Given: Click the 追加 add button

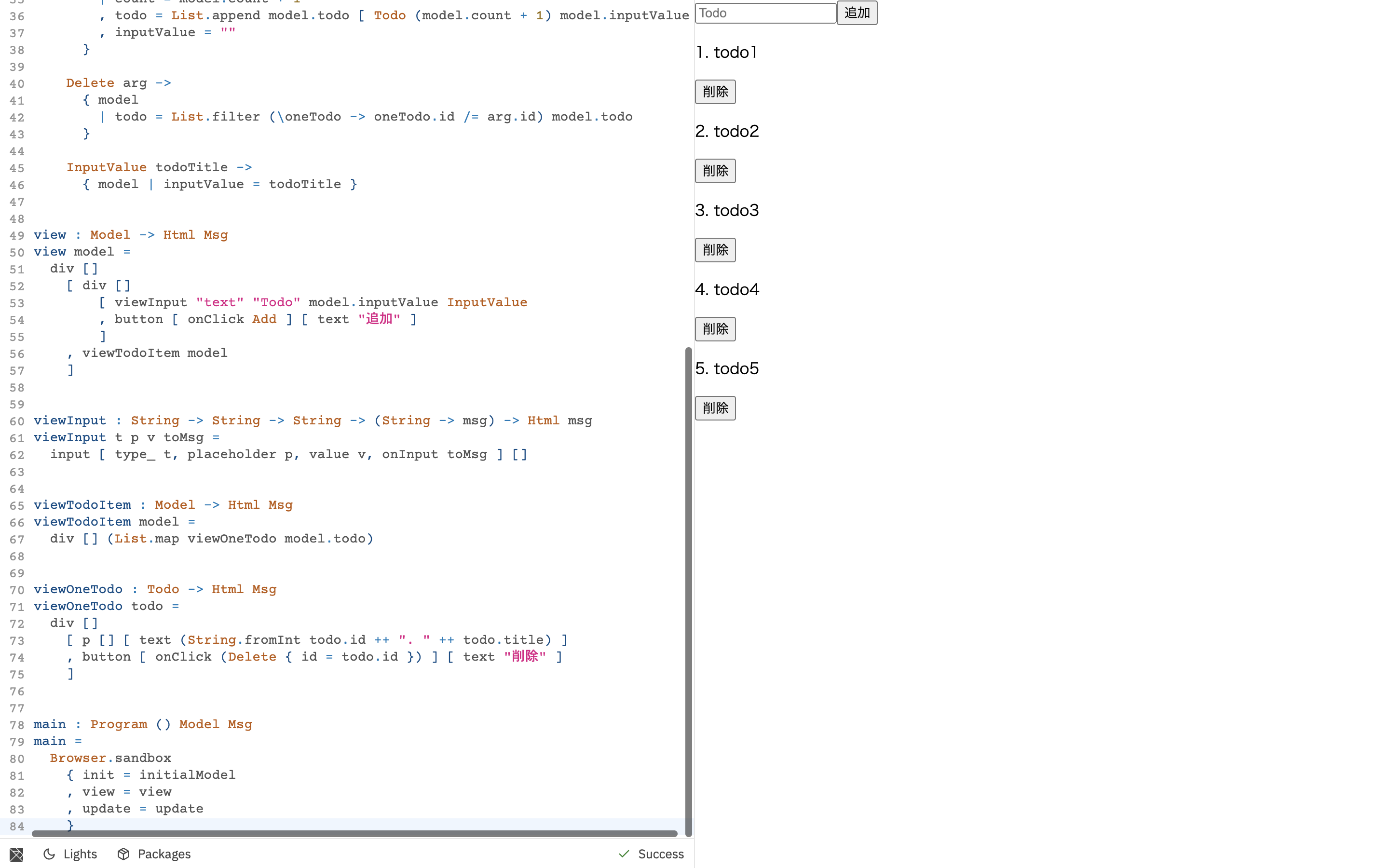Looking at the screenshot, I should click(857, 13).
